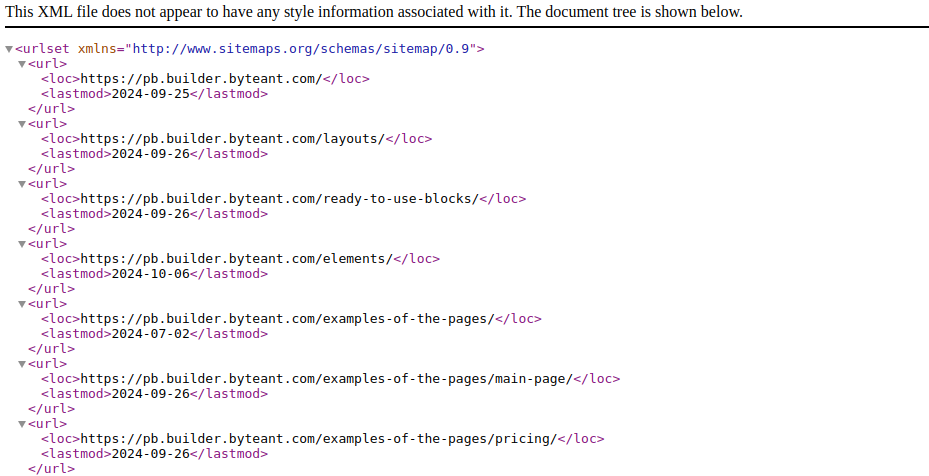Click the examples-of-the-pages/main-page URL text
The width and height of the screenshot is (929, 476).
point(326,379)
